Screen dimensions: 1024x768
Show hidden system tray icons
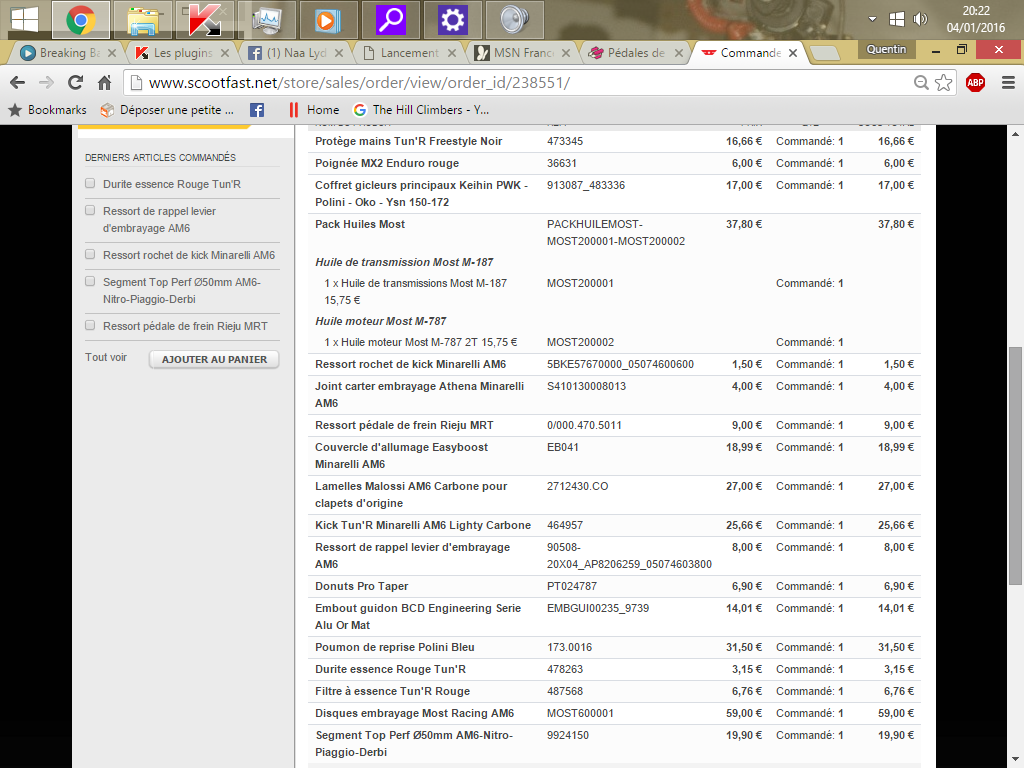[x=872, y=19]
